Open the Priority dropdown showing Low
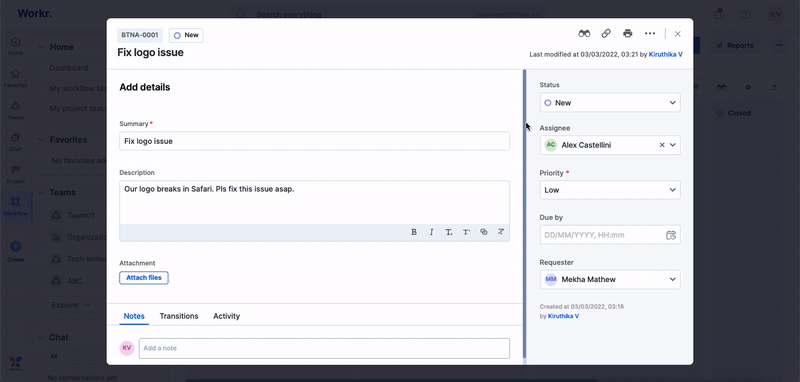 point(610,190)
